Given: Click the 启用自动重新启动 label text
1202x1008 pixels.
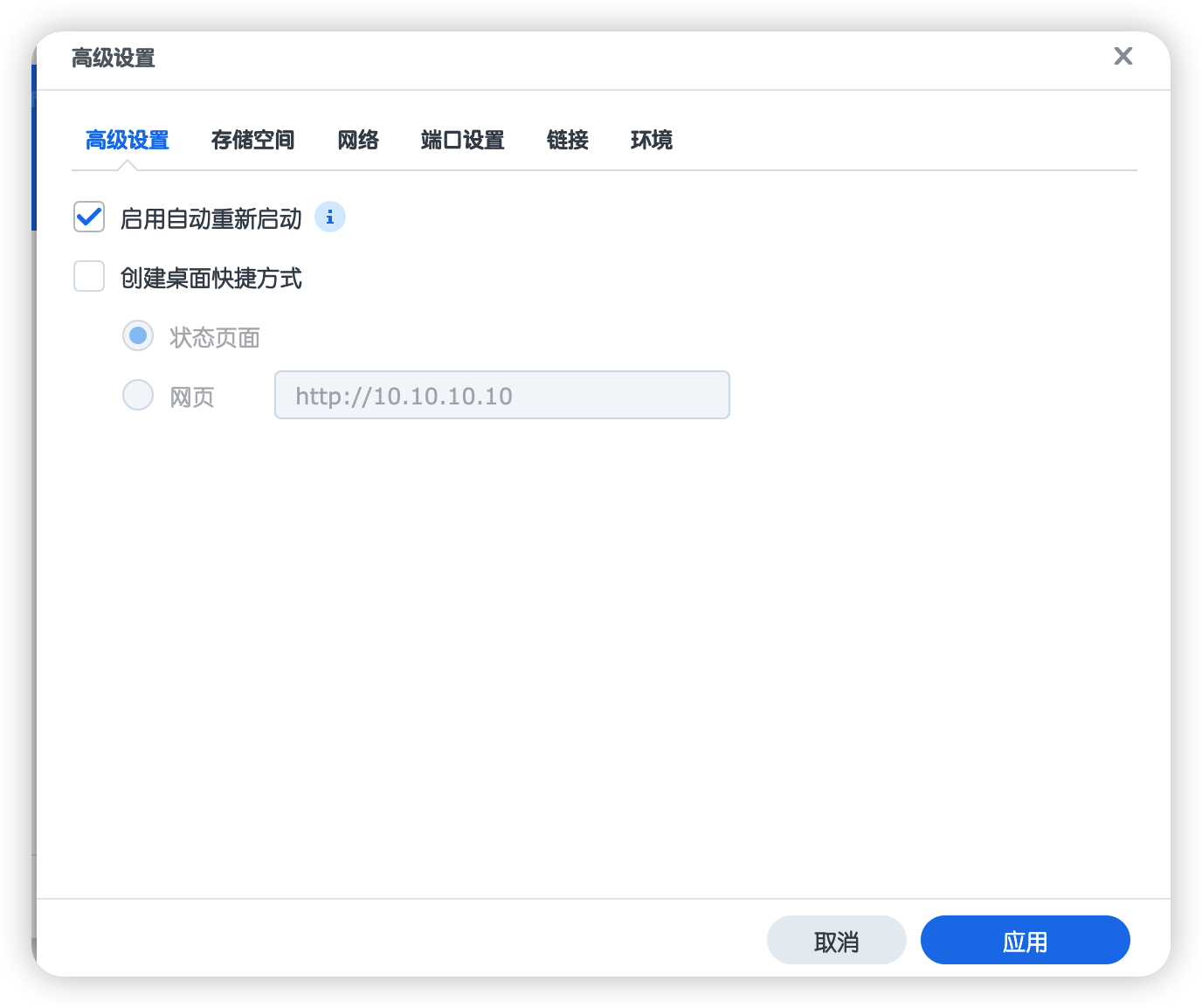Looking at the screenshot, I should point(211,218).
